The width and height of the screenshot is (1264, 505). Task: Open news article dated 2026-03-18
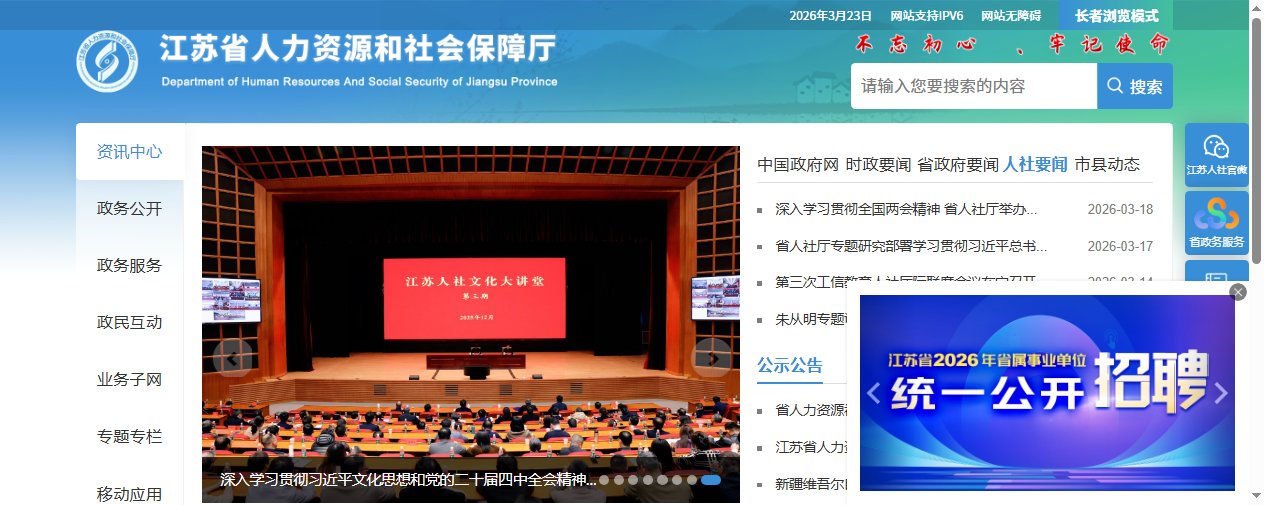tap(906, 210)
